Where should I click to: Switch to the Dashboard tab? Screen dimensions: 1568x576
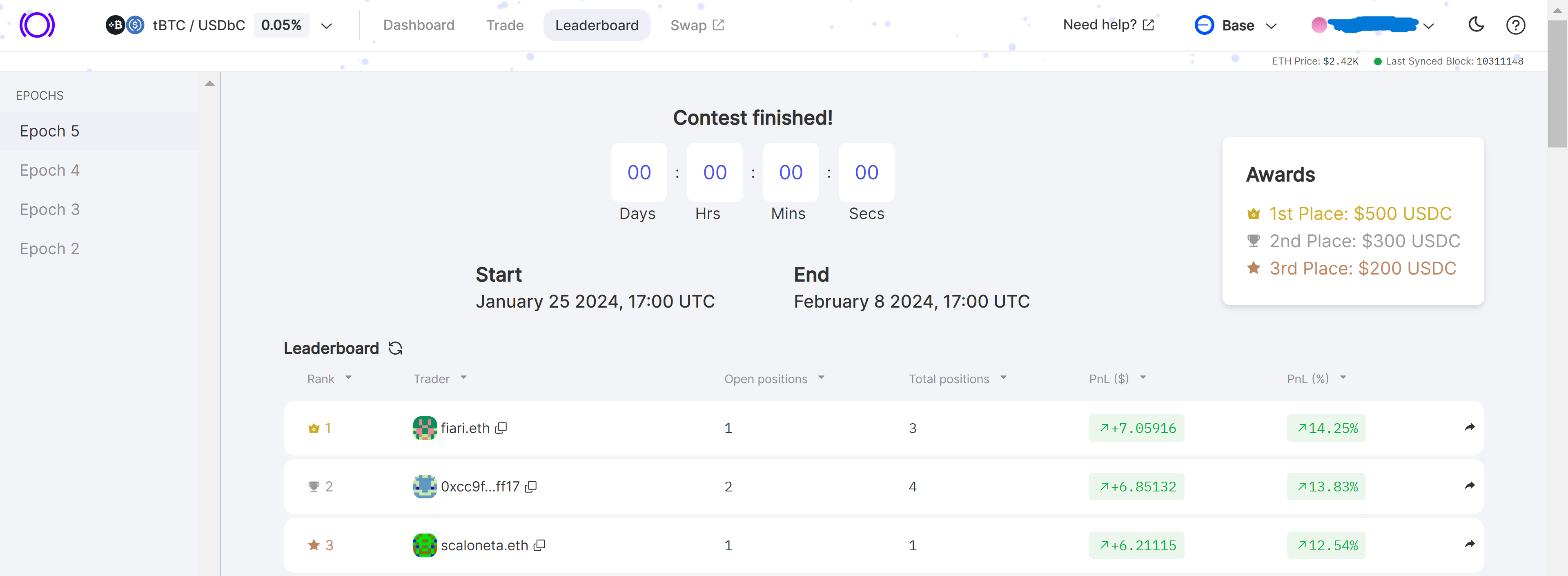(x=418, y=25)
